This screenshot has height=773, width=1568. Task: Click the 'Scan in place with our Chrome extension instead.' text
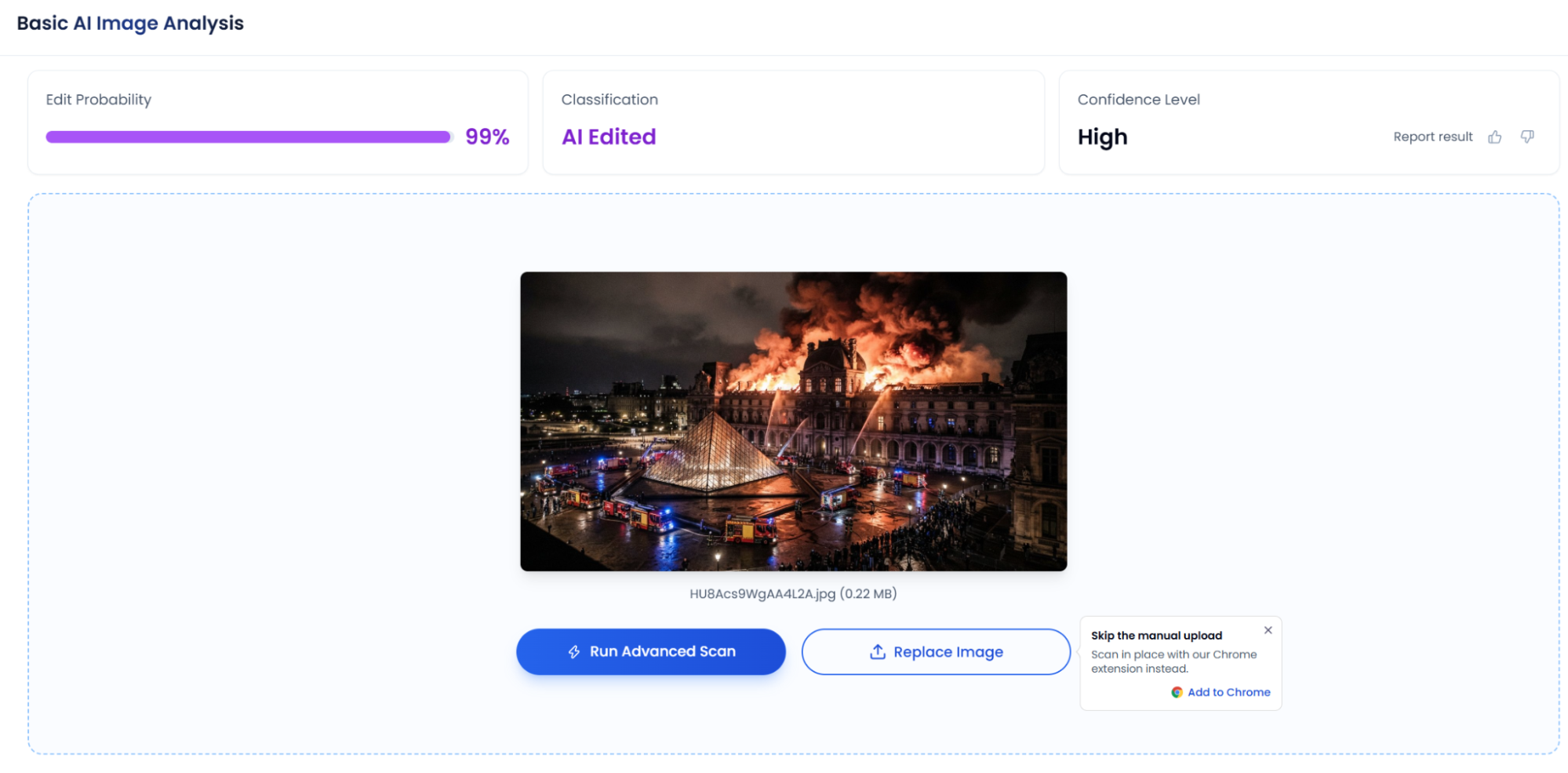coord(1173,662)
